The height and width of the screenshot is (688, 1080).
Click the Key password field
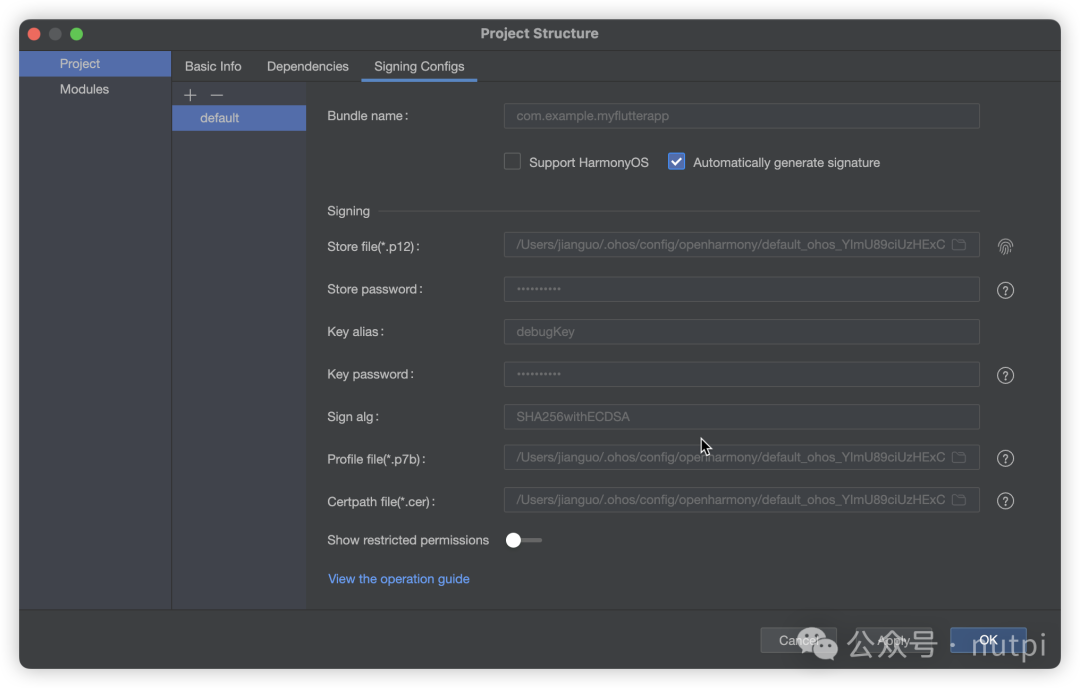point(741,375)
